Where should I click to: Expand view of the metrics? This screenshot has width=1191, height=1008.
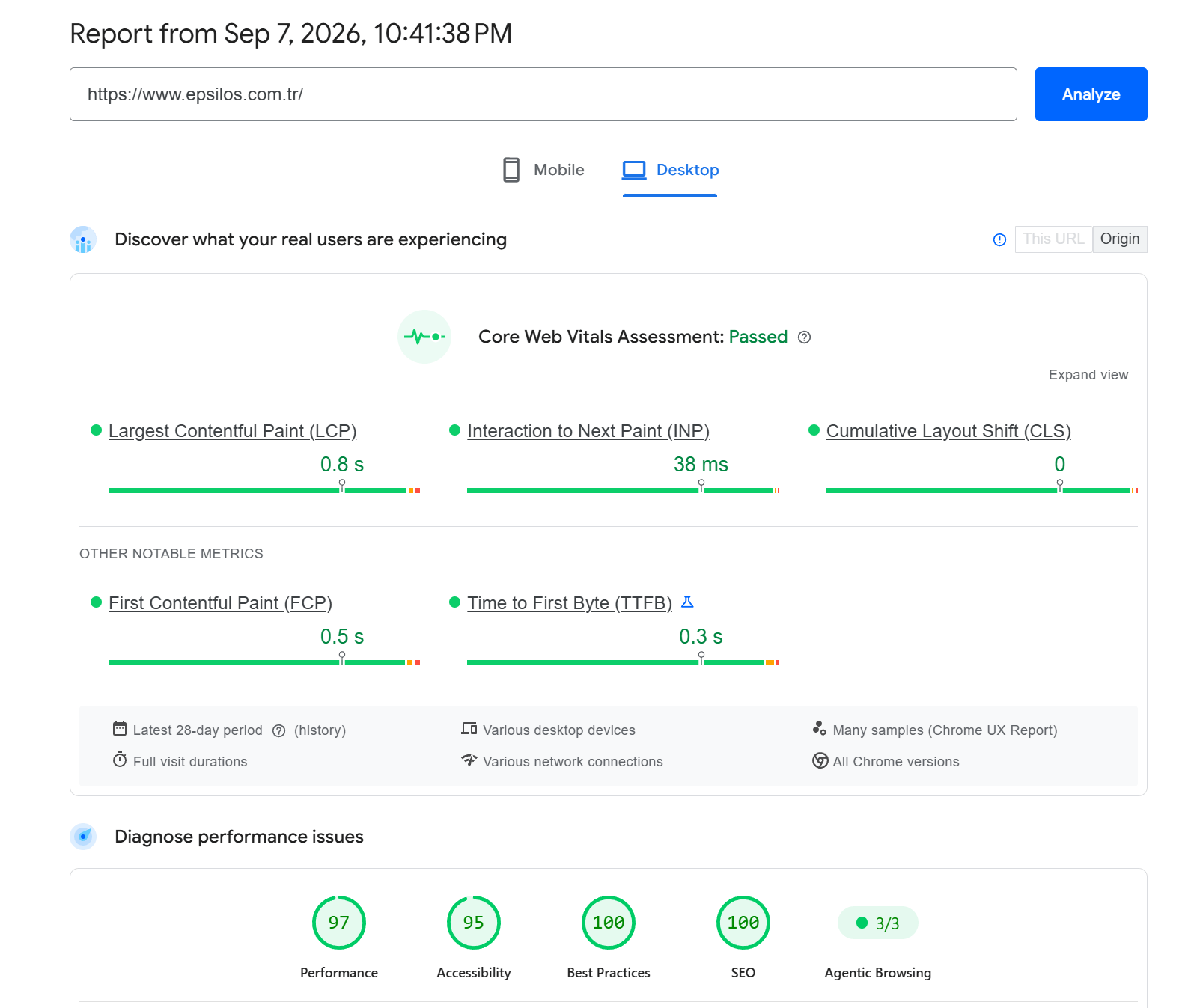pos(1088,375)
